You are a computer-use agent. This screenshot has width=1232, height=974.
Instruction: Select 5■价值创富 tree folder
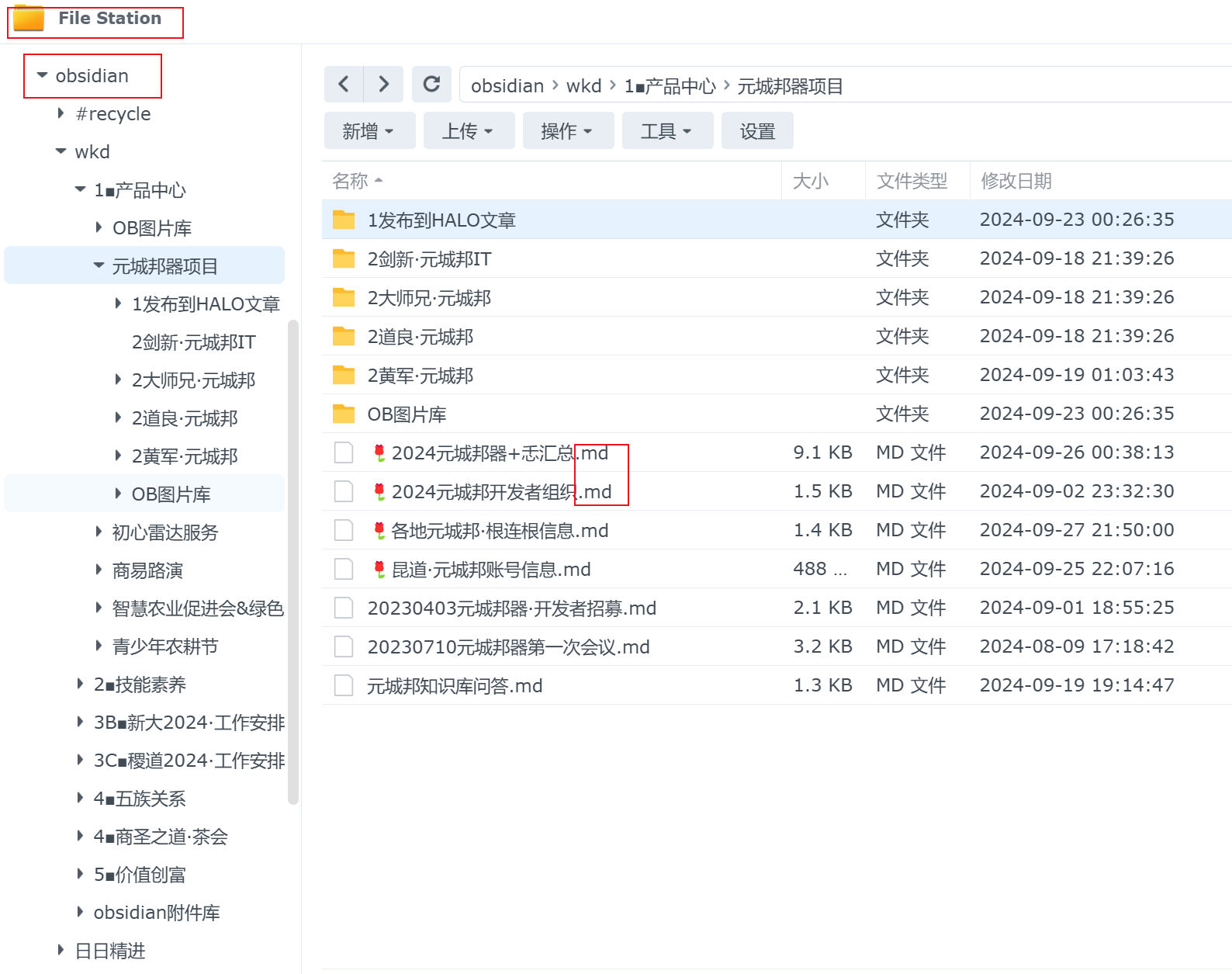140,875
